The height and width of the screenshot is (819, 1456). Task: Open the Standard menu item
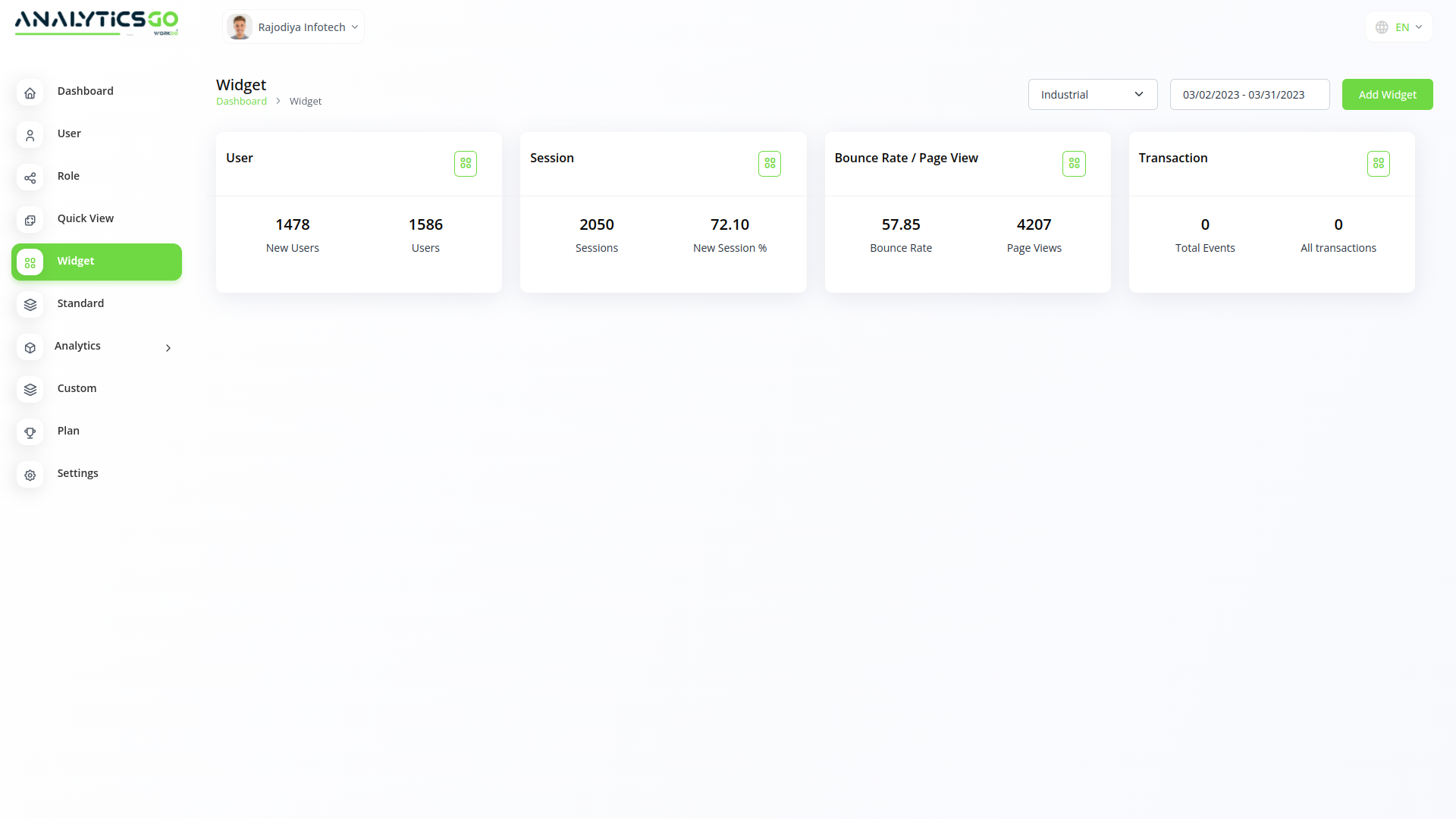tap(80, 303)
